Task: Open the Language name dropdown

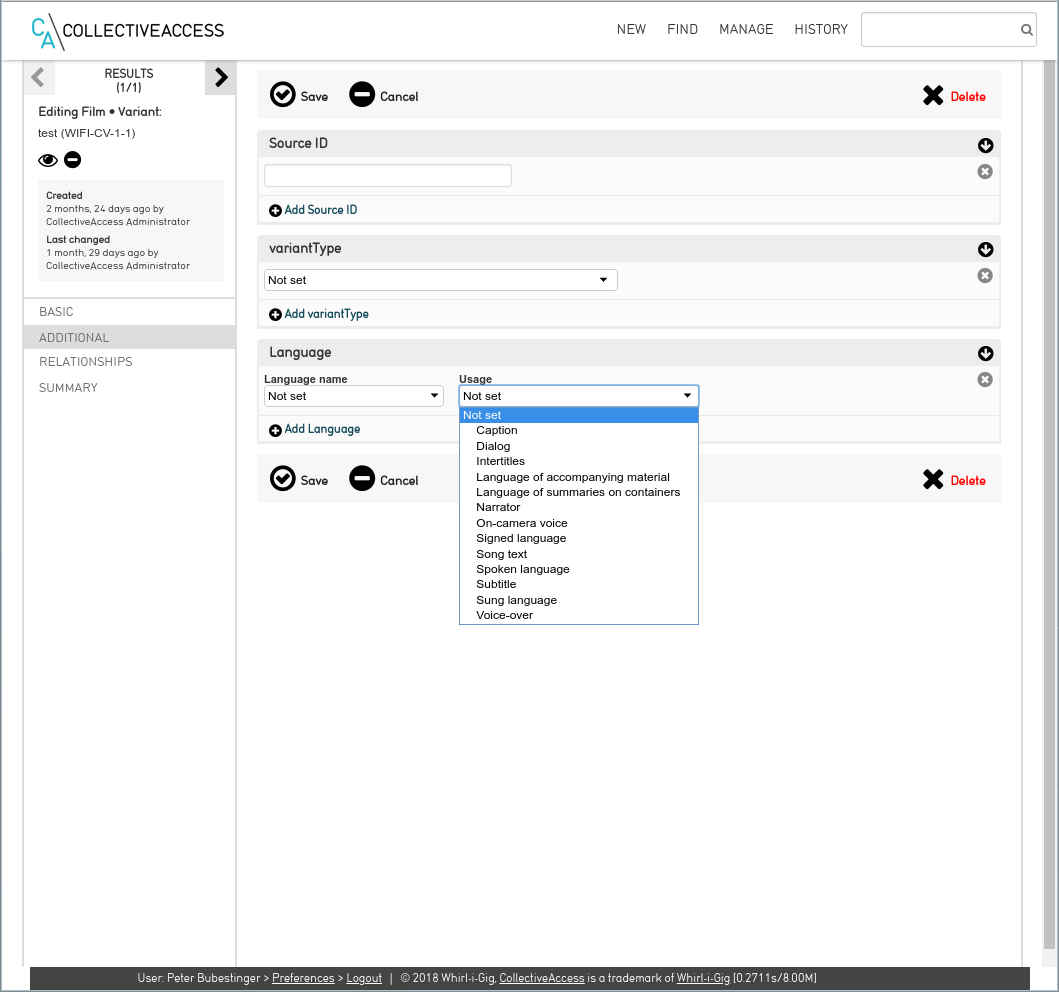Action: (x=353, y=397)
